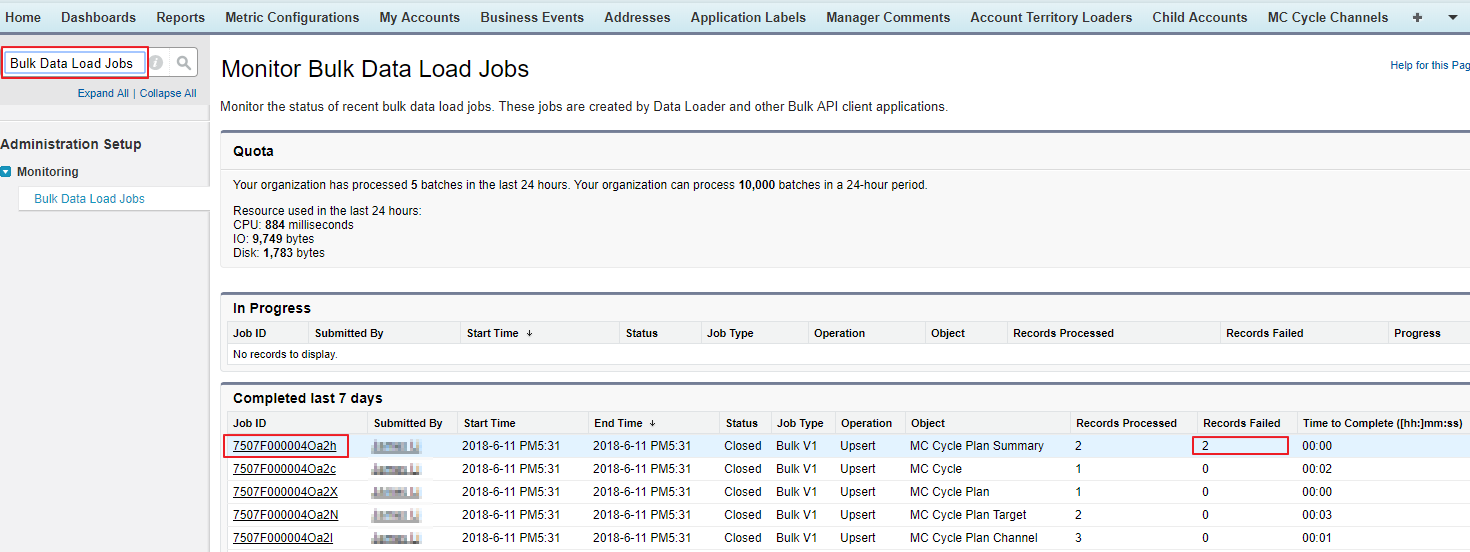Collapse the Monitoring section in sidebar
This screenshot has width=1470, height=552.
tap(7, 172)
